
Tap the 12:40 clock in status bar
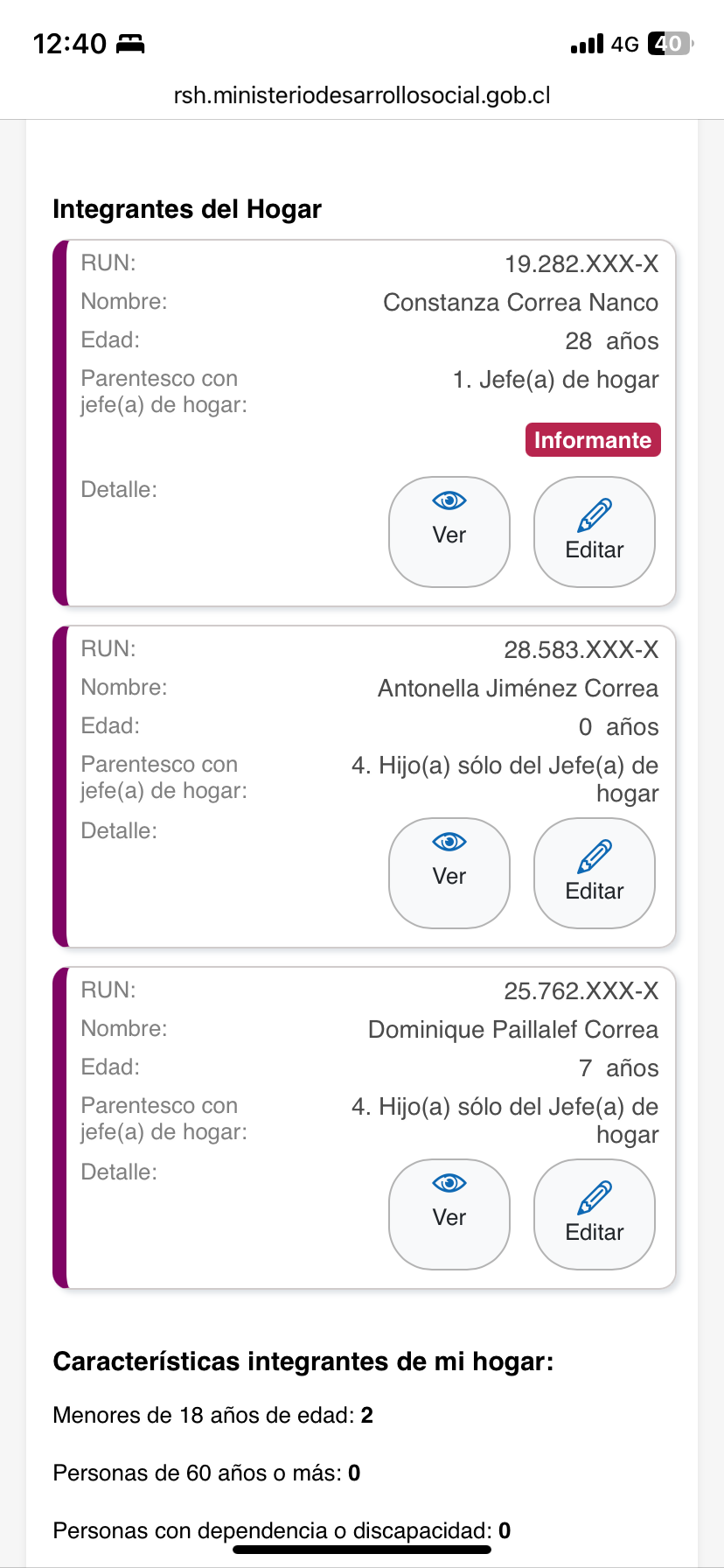click(69, 44)
